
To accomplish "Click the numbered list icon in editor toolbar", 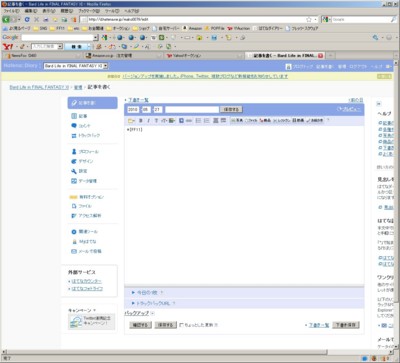I will (x=207, y=120).
